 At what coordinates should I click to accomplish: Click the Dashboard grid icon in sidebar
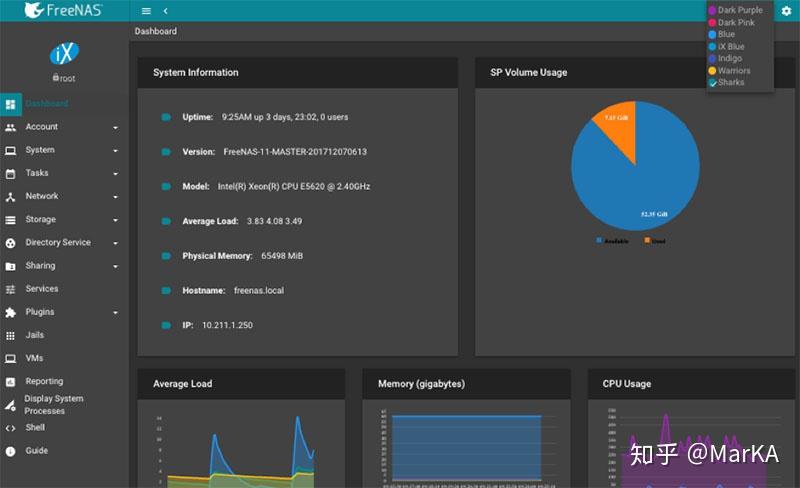click(10, 105)
